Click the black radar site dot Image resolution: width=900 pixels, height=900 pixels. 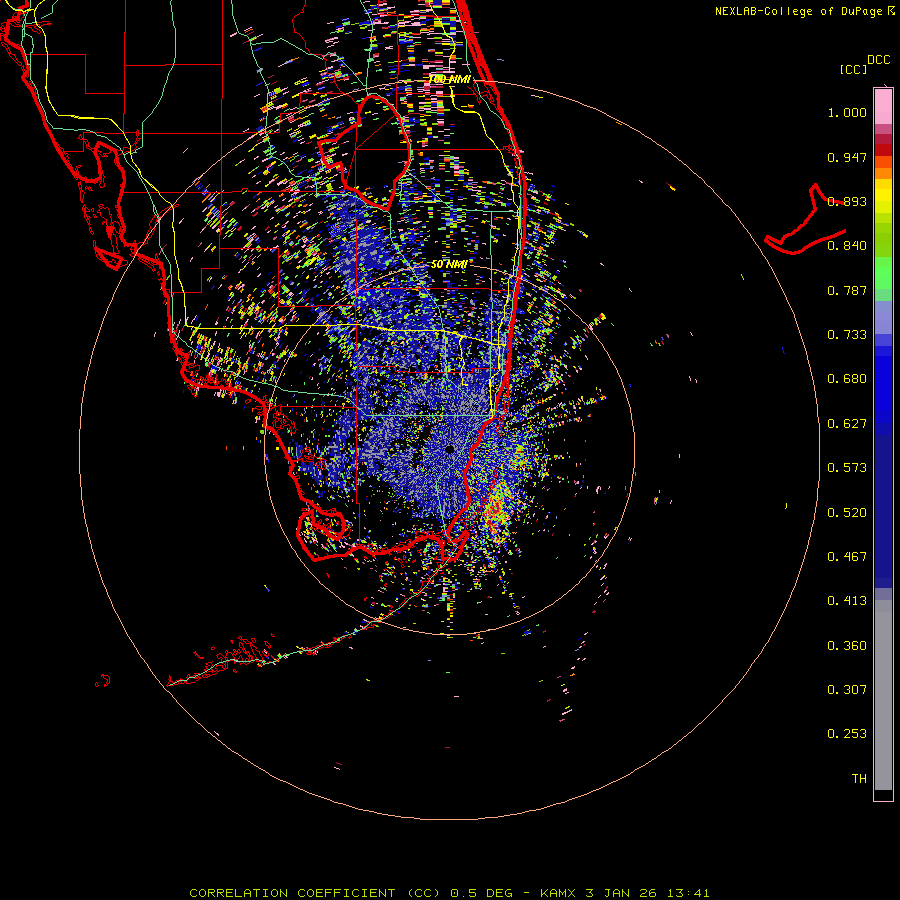[x=449, y=449]
